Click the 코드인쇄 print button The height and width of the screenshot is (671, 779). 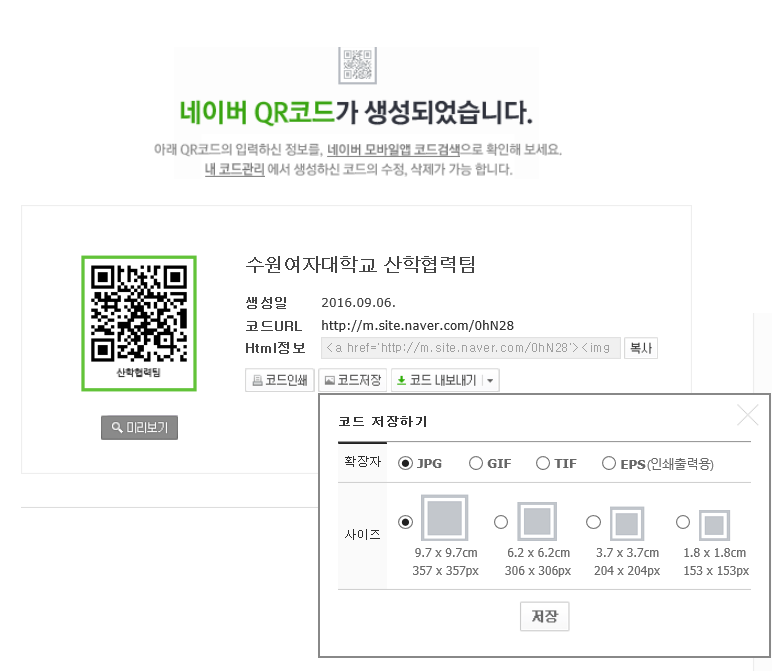pyautogui.click(x=279, y=380)
